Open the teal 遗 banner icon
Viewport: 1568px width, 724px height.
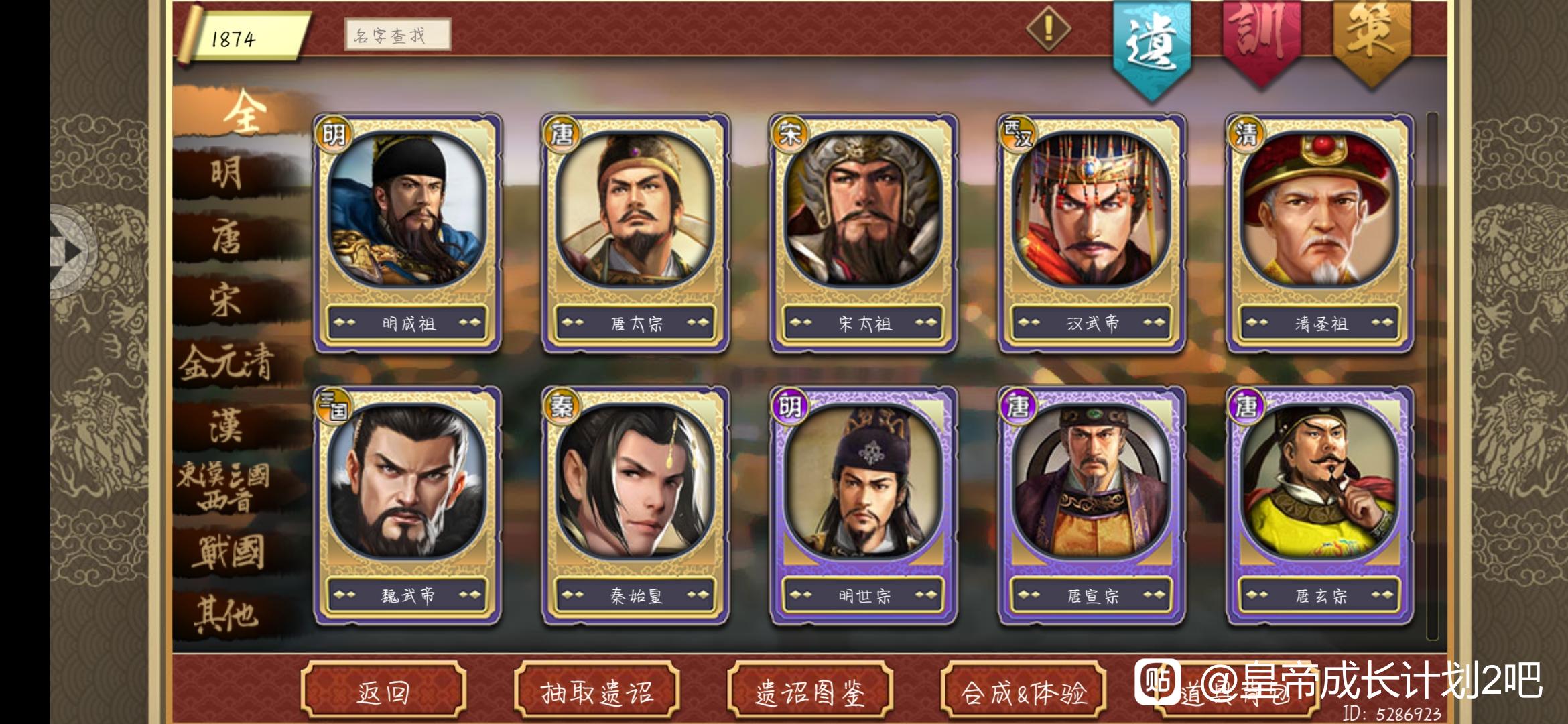point(1153,48)
